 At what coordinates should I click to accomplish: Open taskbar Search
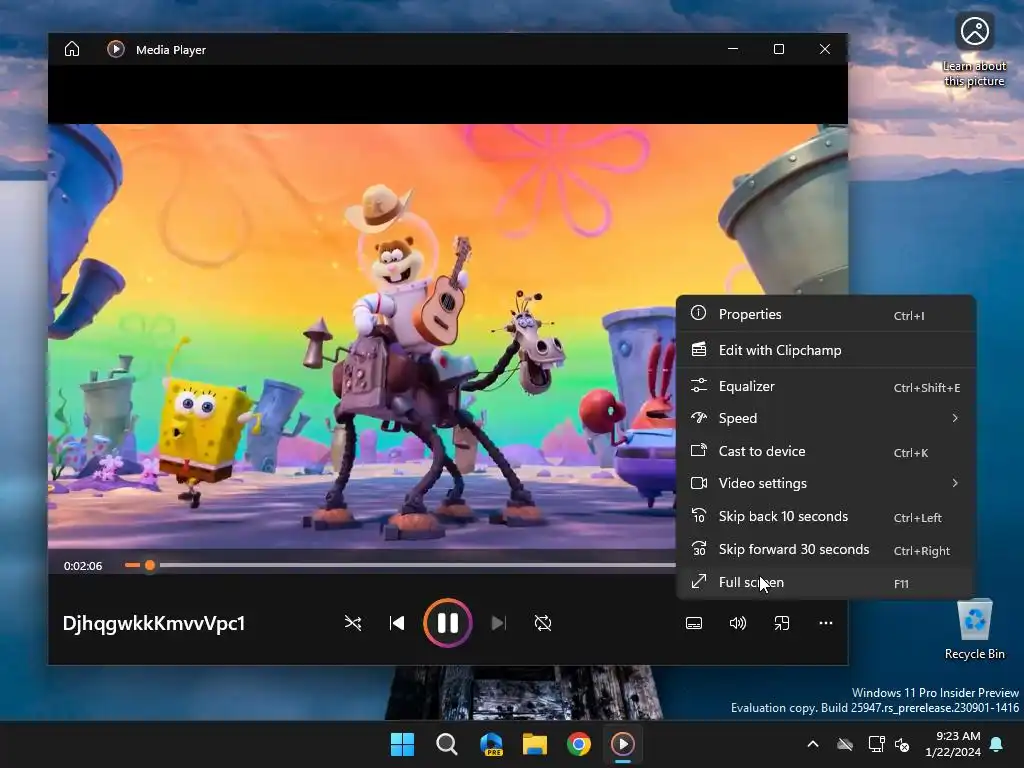pyautogui.click(x=447, y=744)
